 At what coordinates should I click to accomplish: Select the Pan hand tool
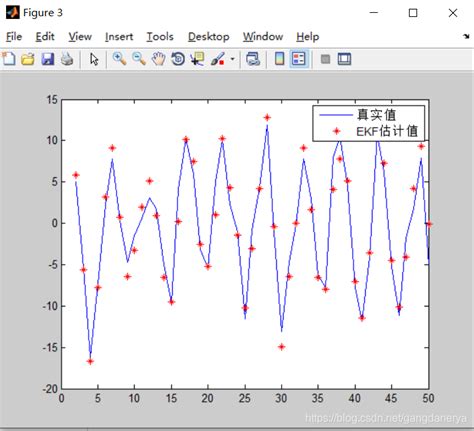158,59
